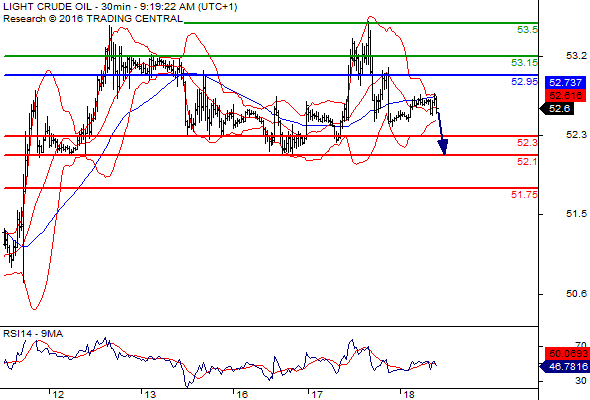Click date marker 13 on time axis
Screen dimensions: 590x400
click(x=150, y=394)
